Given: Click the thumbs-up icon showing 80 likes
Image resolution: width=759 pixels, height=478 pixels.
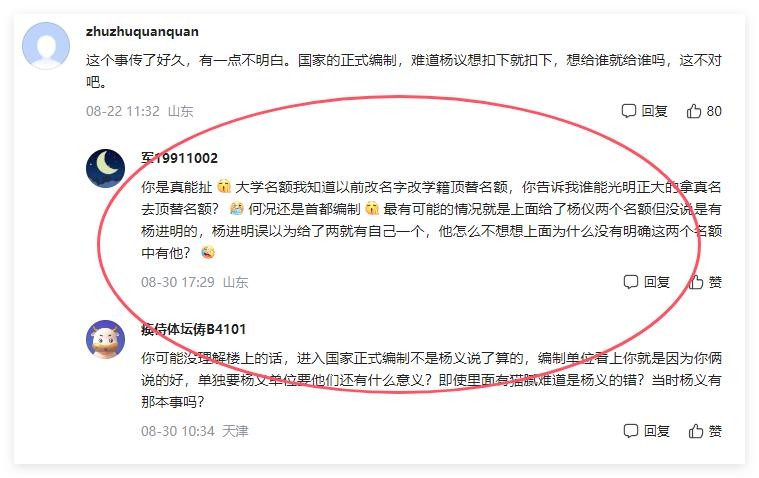Looking at the screenshot, I should click(x=694, y=111).
